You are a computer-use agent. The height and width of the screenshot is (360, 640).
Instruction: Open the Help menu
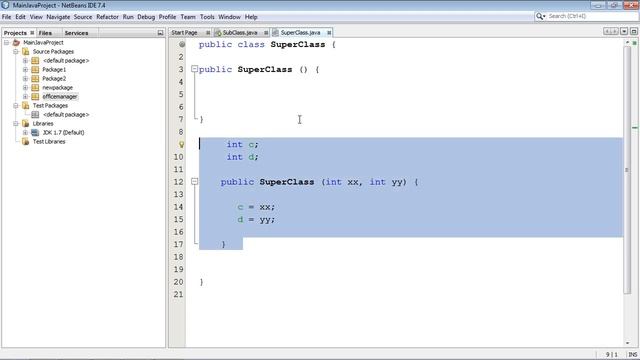[x=251, y=17]
